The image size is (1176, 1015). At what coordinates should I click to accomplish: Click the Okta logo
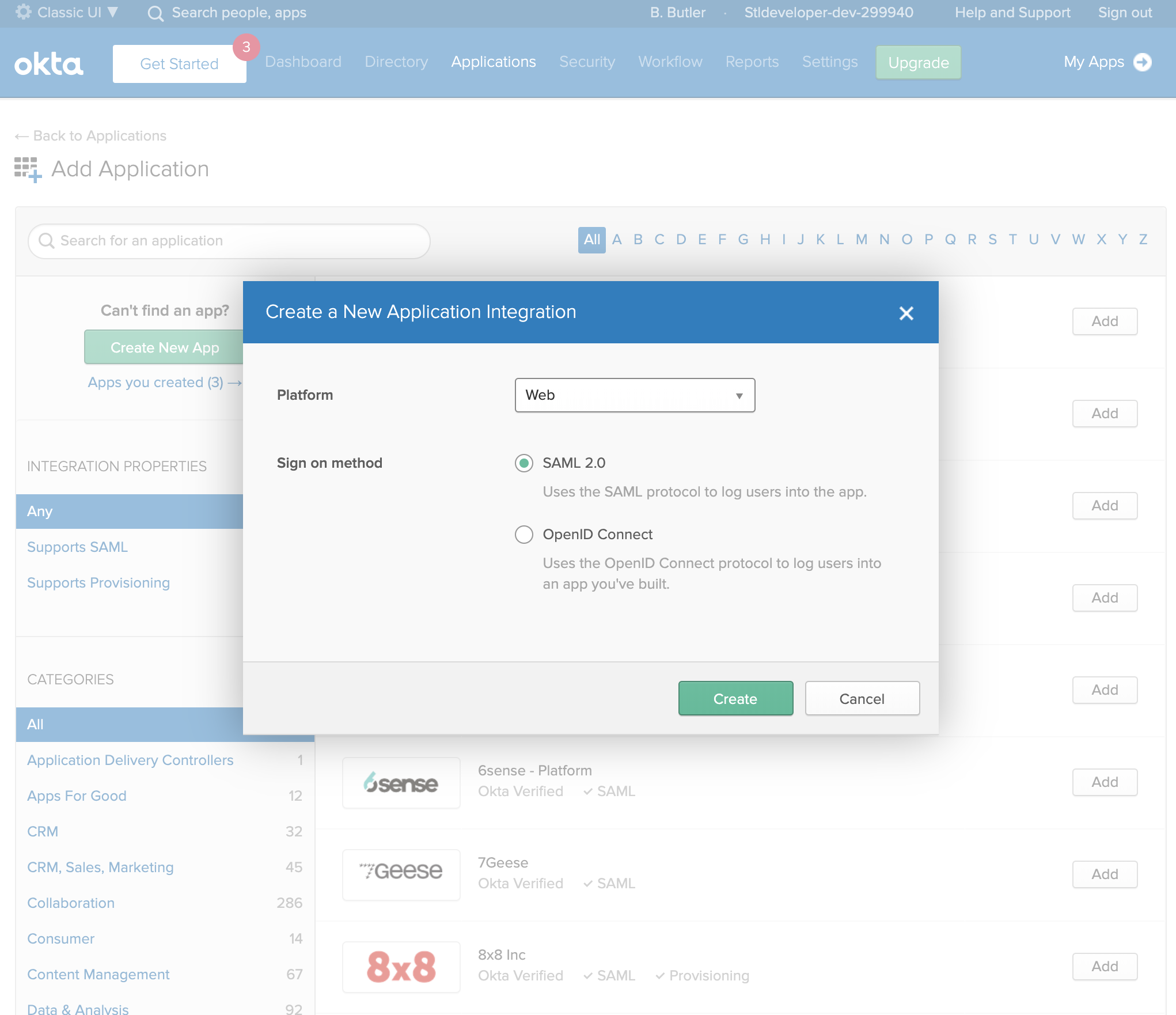pos(49,64)
